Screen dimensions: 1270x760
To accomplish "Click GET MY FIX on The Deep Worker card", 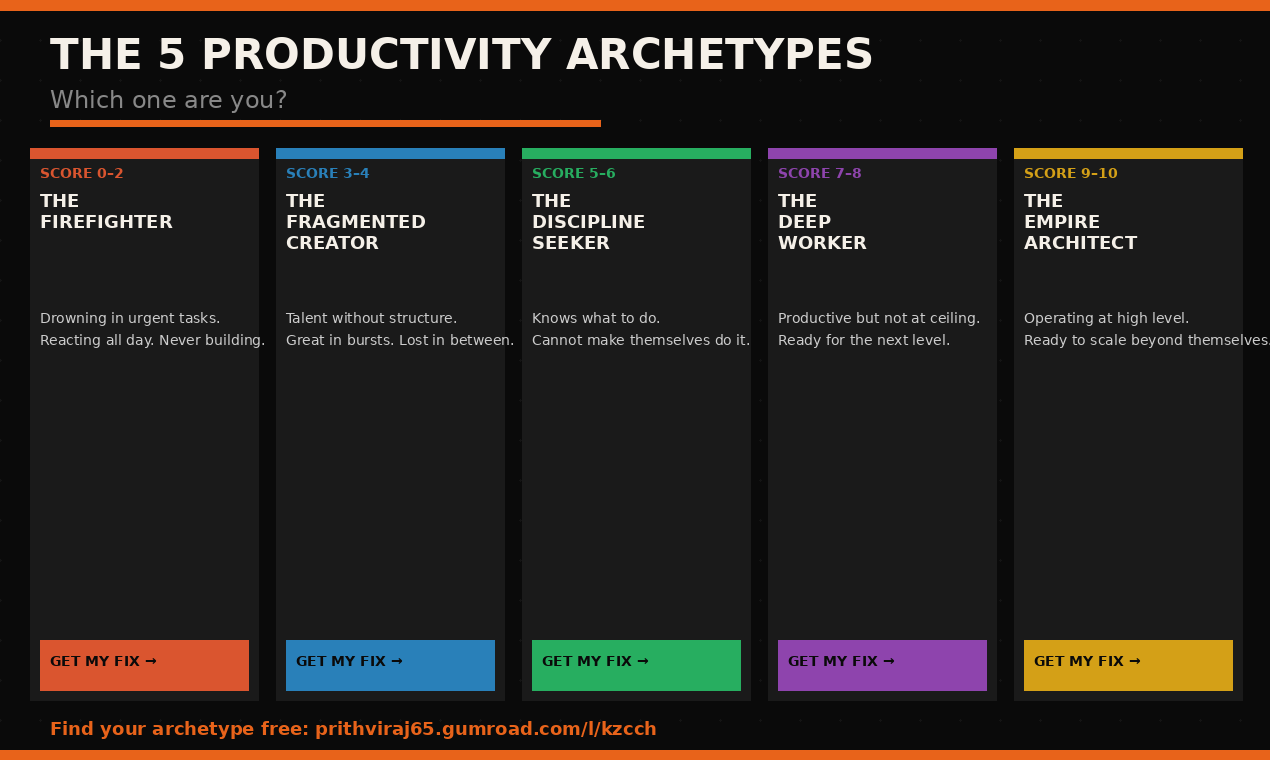I will click(x=882, y=665).
